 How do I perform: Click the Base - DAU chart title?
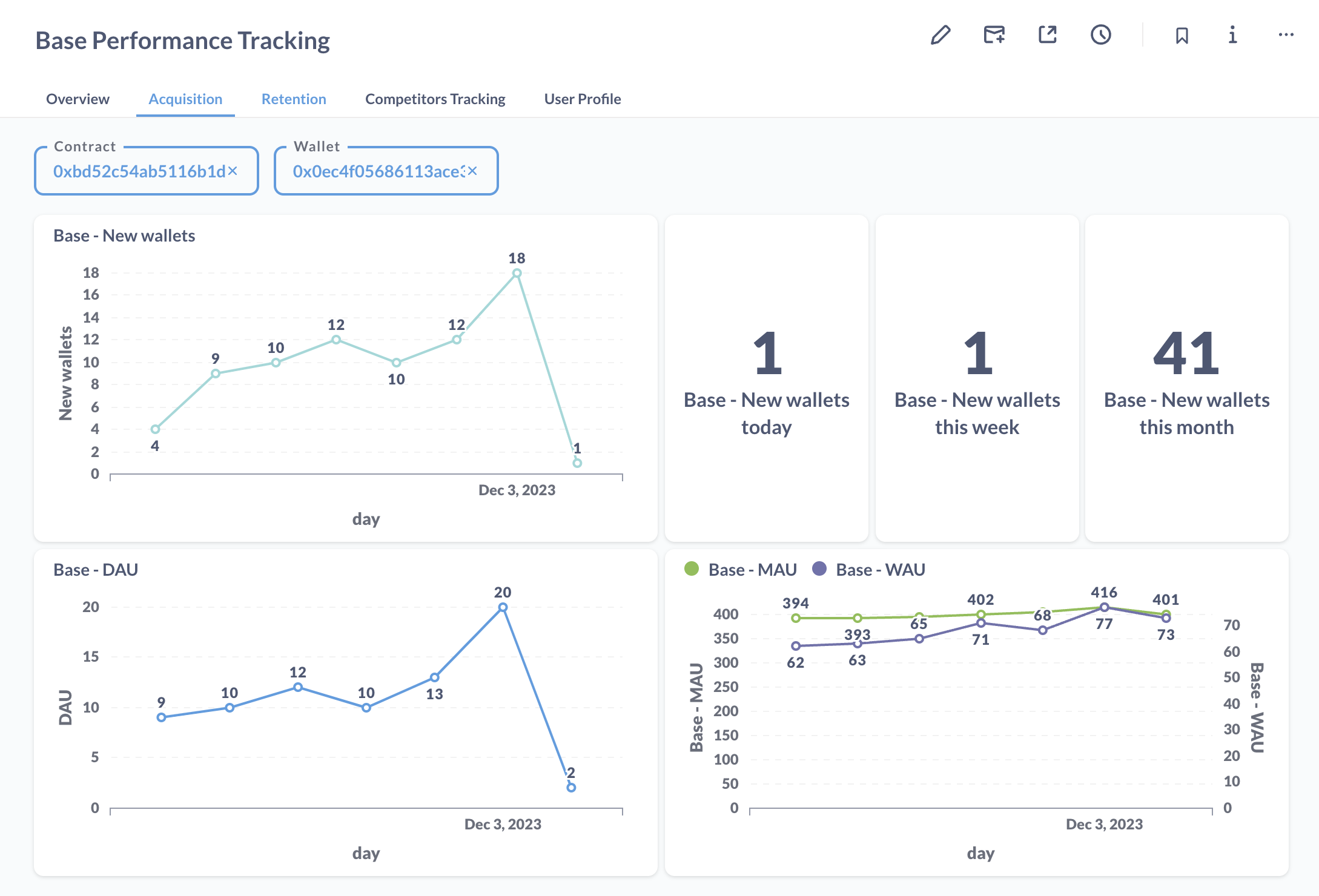click(96, 570)
